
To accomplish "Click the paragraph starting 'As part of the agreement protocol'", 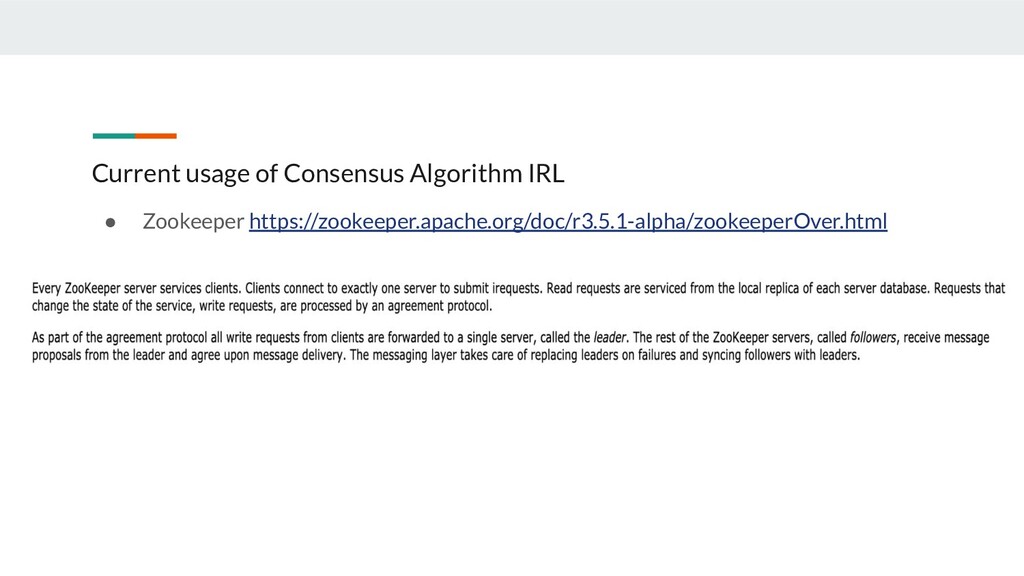I will [511, 346].
